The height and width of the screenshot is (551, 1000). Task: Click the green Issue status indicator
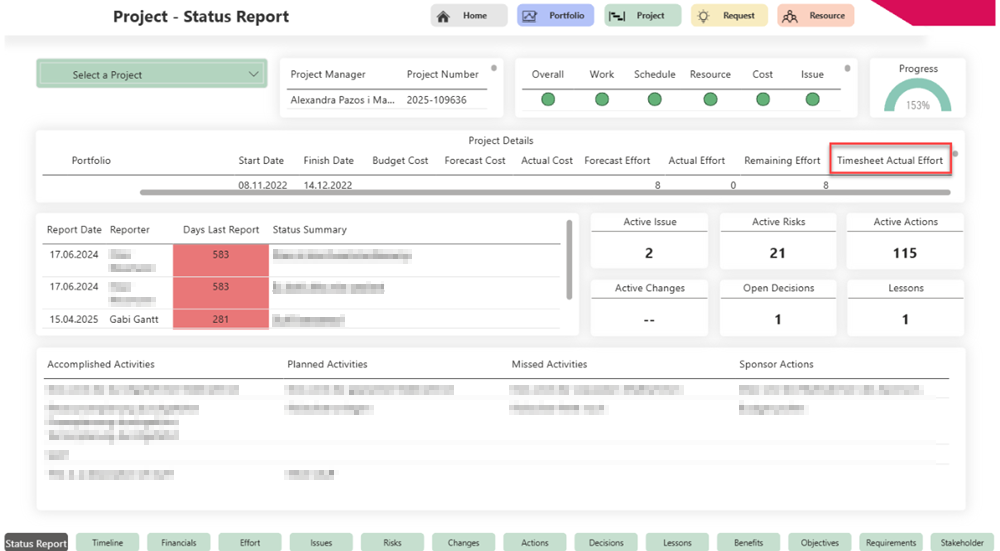(x=812, y=99)
